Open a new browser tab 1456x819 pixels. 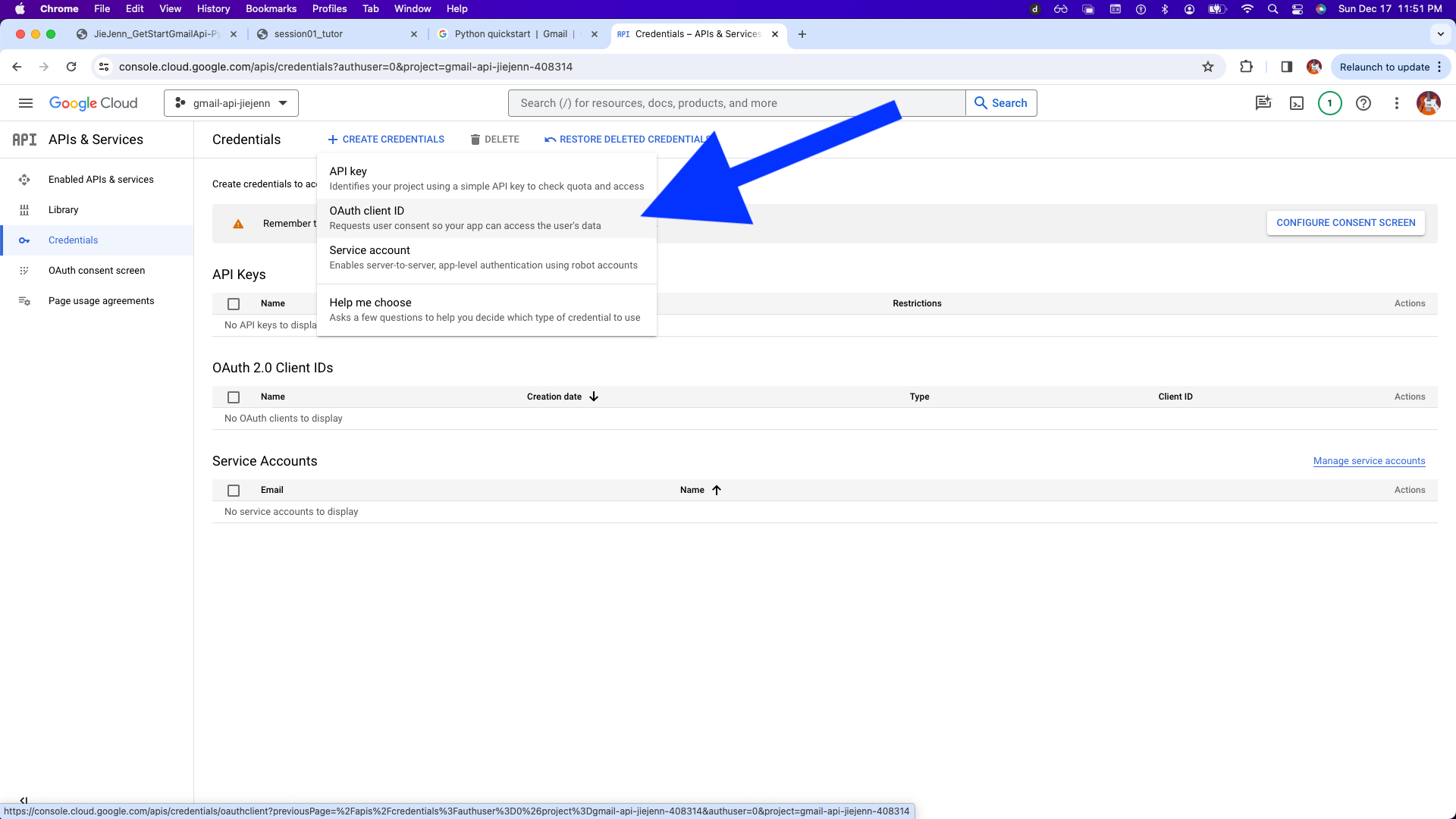click(x=802, y=34)
